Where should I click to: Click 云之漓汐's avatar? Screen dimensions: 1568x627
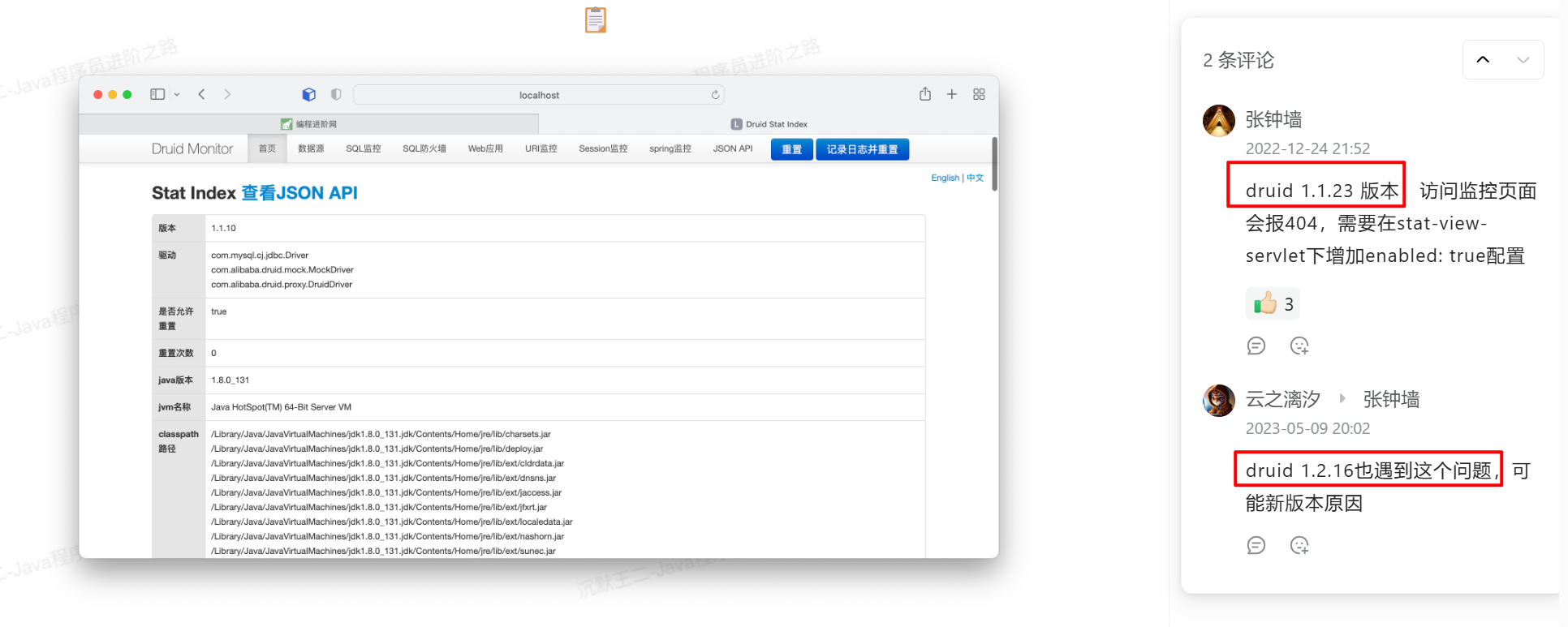[x=1218, y=400]
